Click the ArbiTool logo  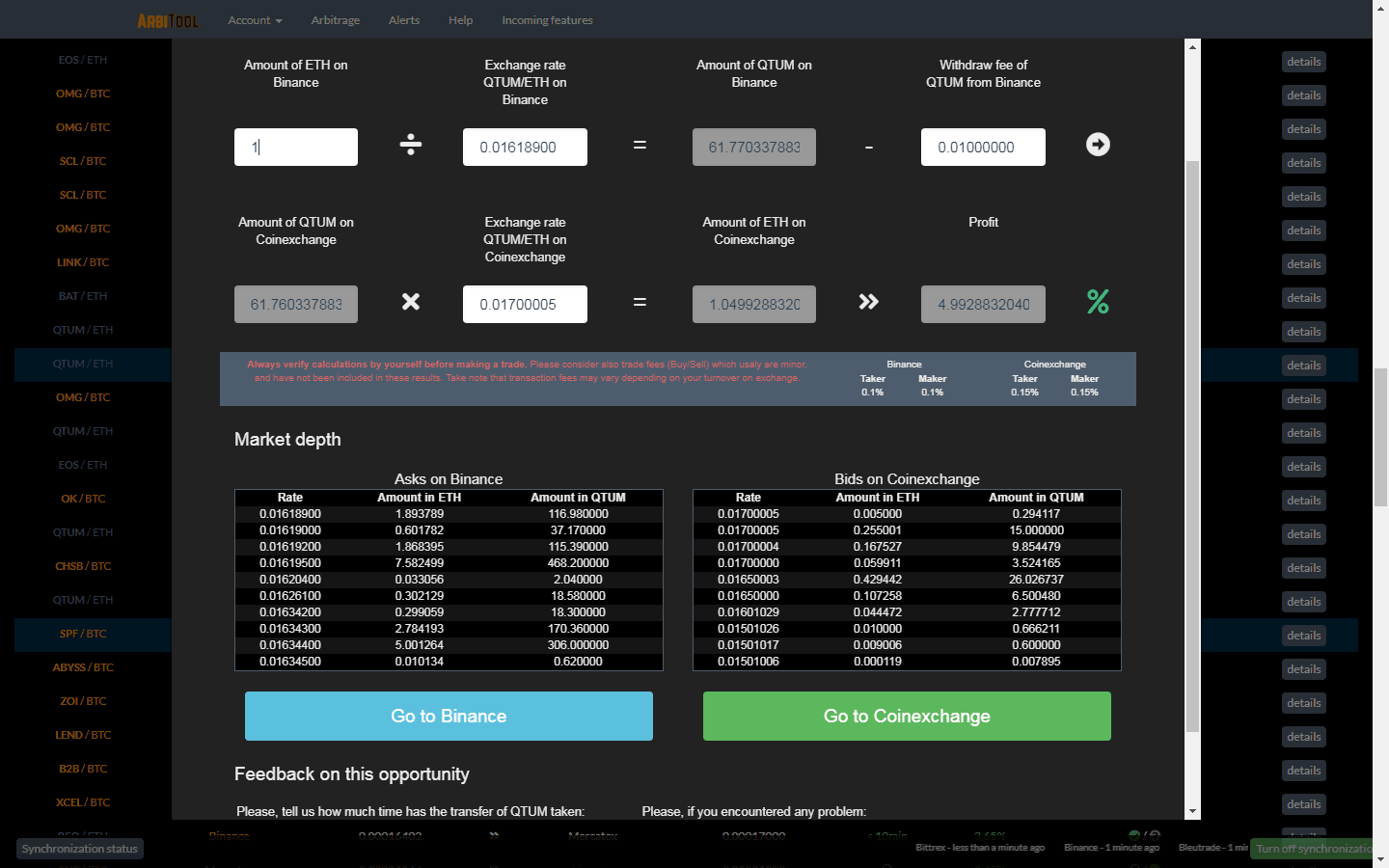168,20
